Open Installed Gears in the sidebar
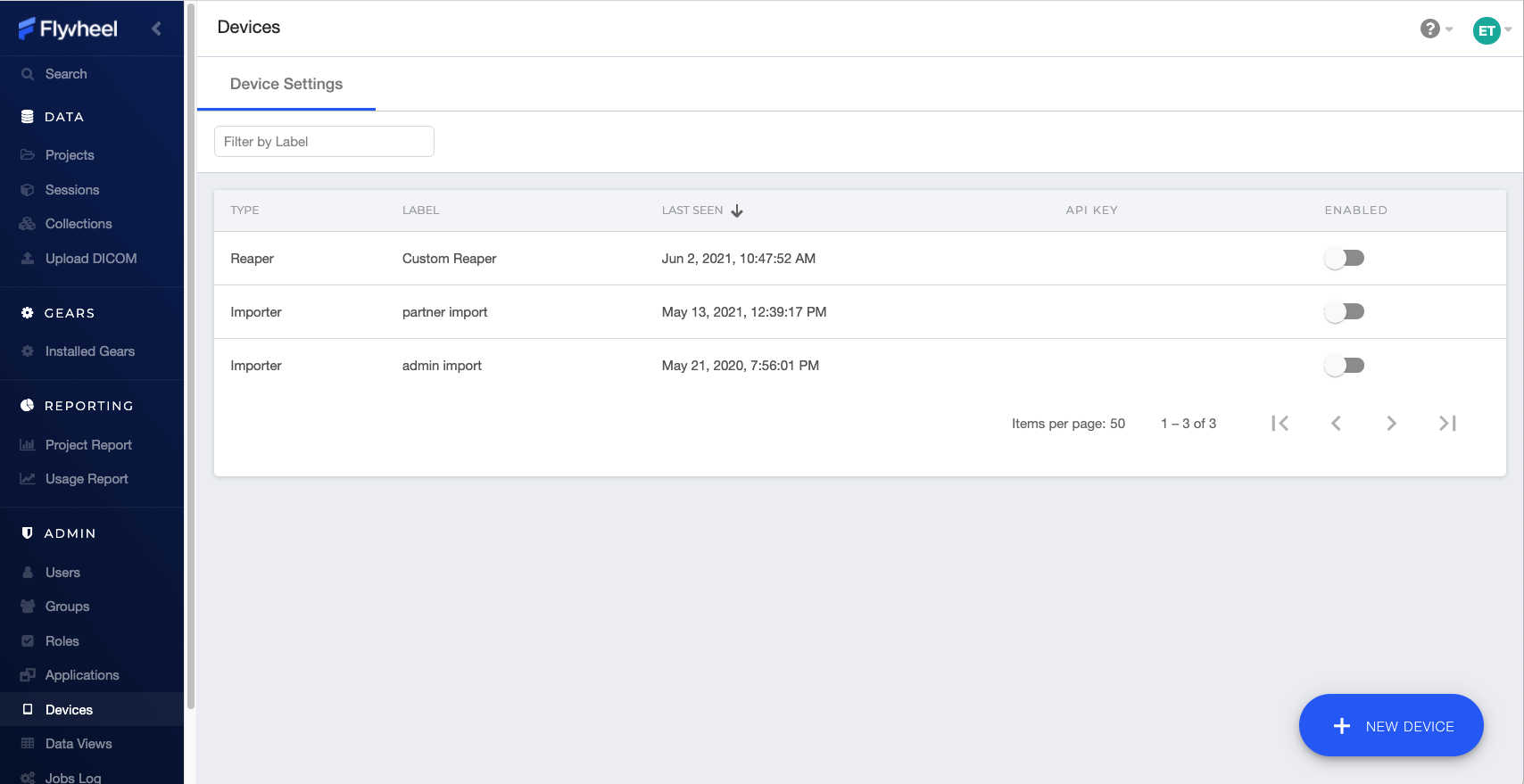This screenshot has width=1524, height=784. [90, 351]
